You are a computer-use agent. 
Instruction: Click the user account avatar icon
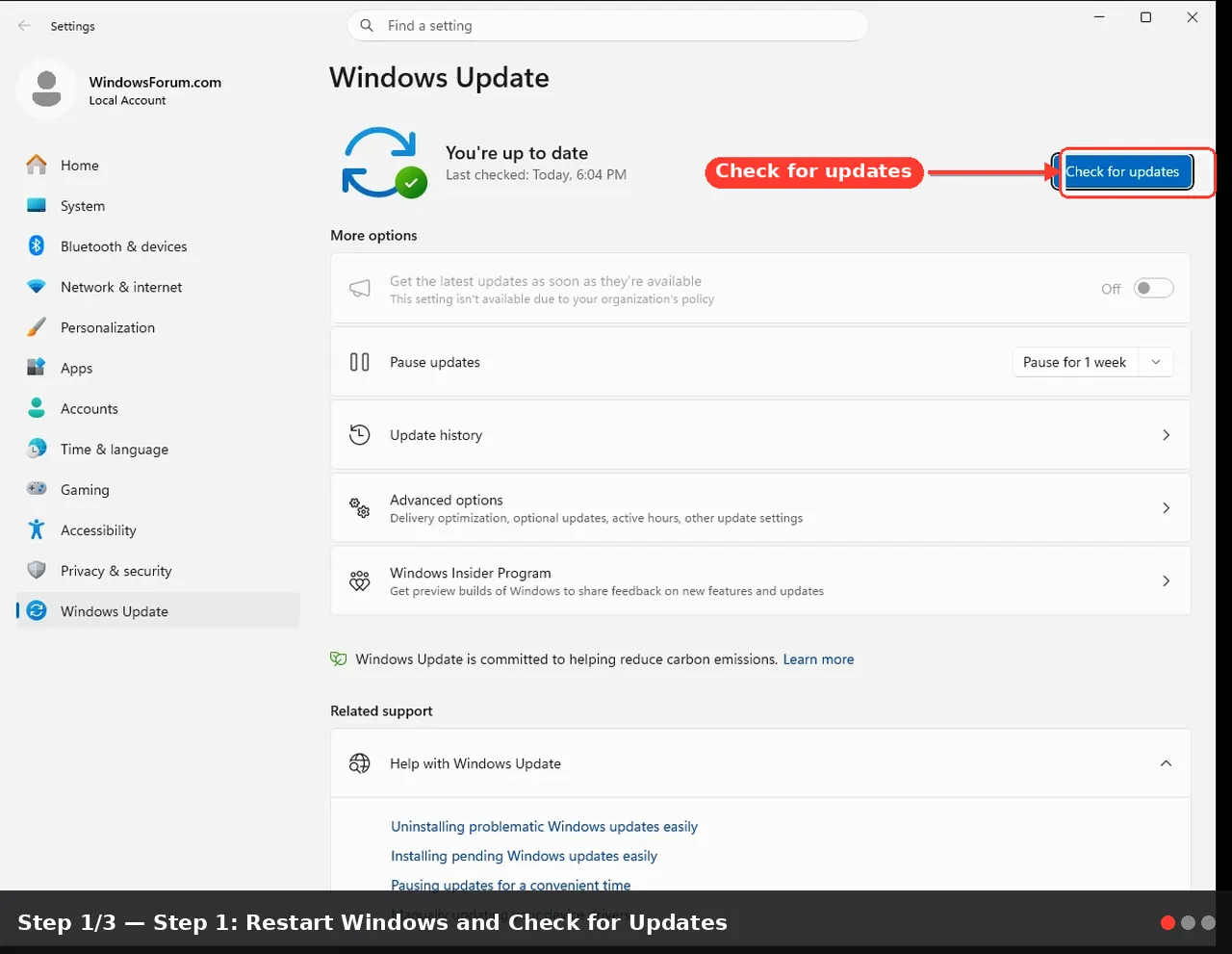pyautogui.click(x=46, y=89)
